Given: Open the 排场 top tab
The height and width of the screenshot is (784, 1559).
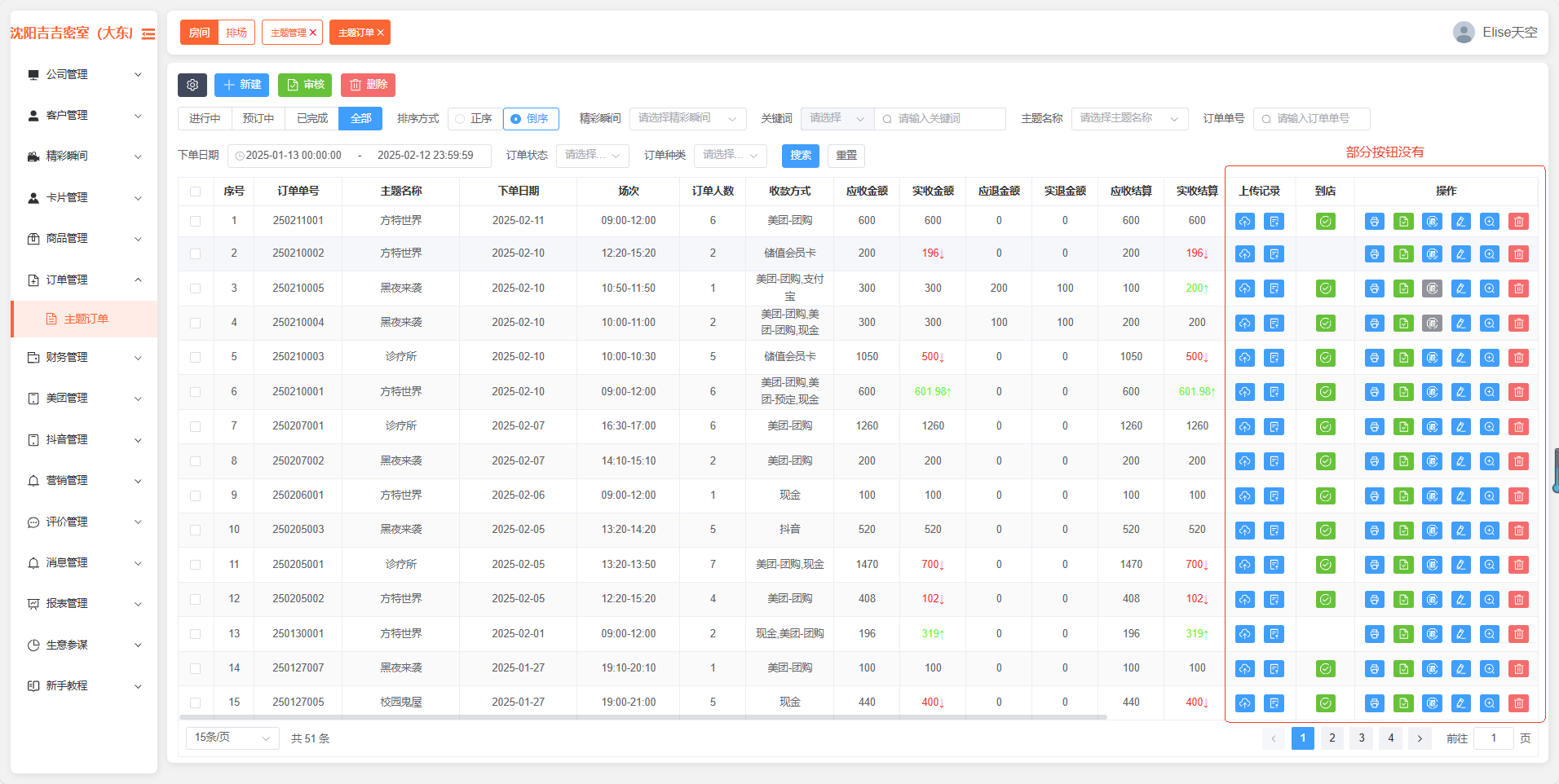Looking at the screenshot, I should tap(236, 33).
